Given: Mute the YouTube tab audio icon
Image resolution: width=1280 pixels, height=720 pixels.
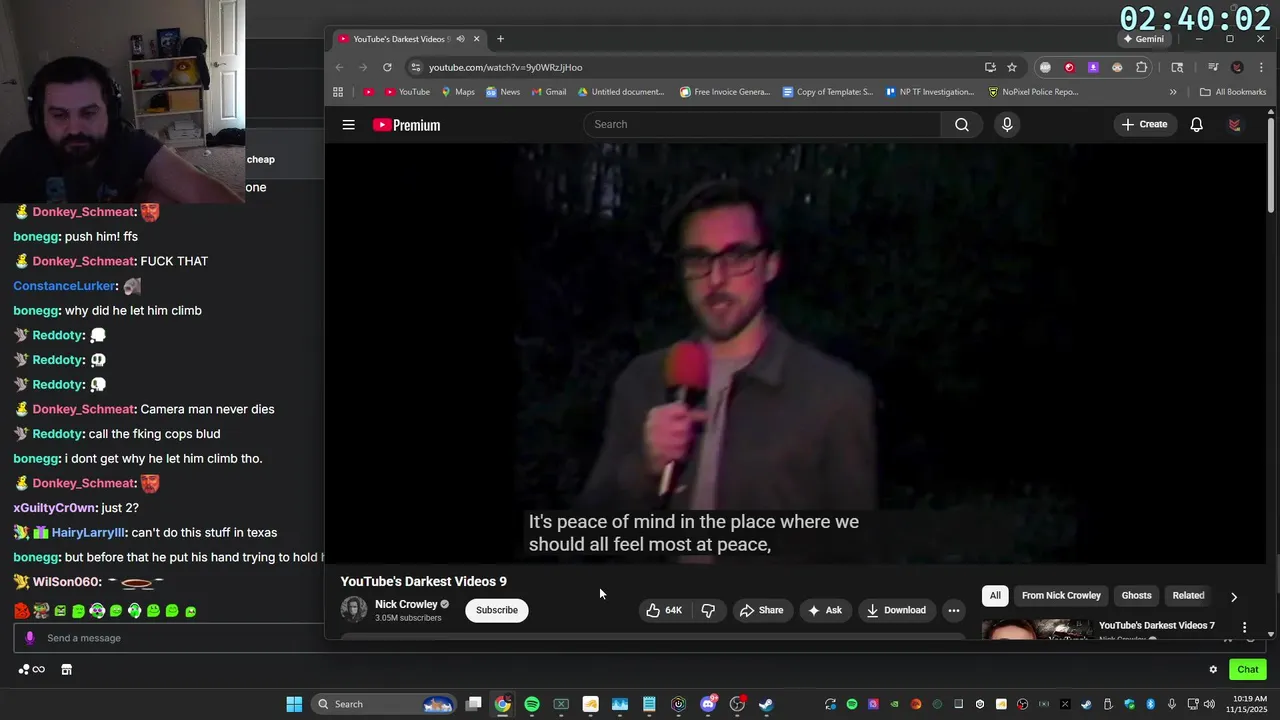Looking at the screenshot, I should click(x=460, y=39).
